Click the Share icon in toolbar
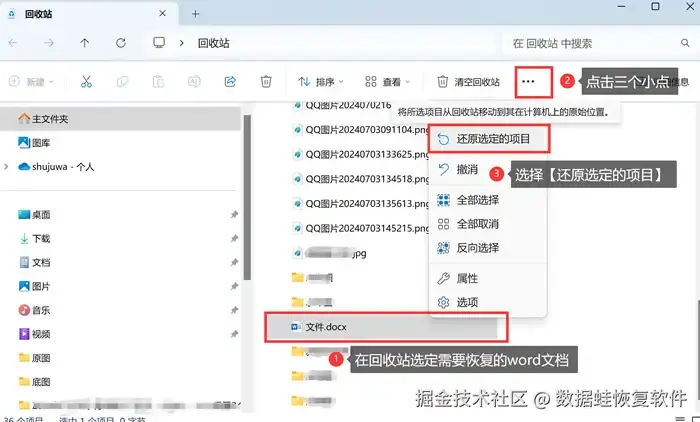Image resolution: width=700 pixels, height=422 pixels. click(x=230, y=81)
